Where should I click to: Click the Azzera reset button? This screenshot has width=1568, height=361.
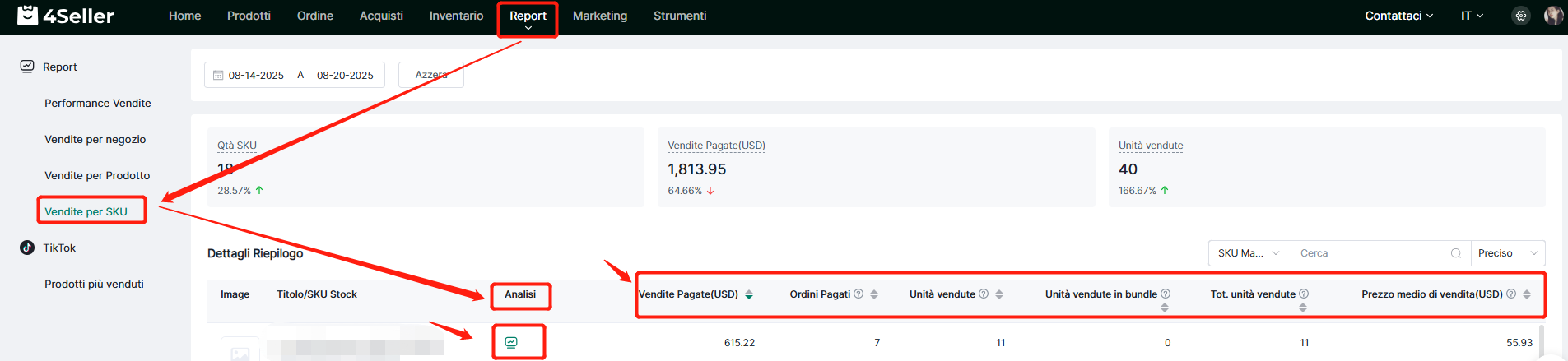click(x=431, y=75)
